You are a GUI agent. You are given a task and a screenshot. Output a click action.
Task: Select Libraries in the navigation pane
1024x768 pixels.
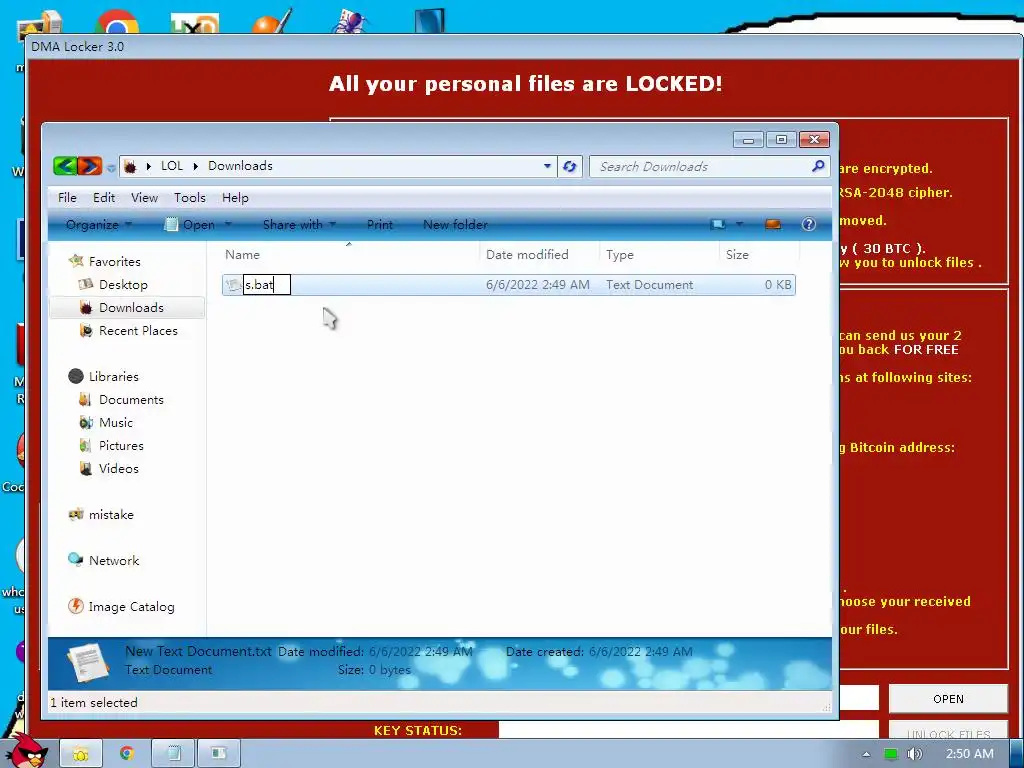(114, 377)
